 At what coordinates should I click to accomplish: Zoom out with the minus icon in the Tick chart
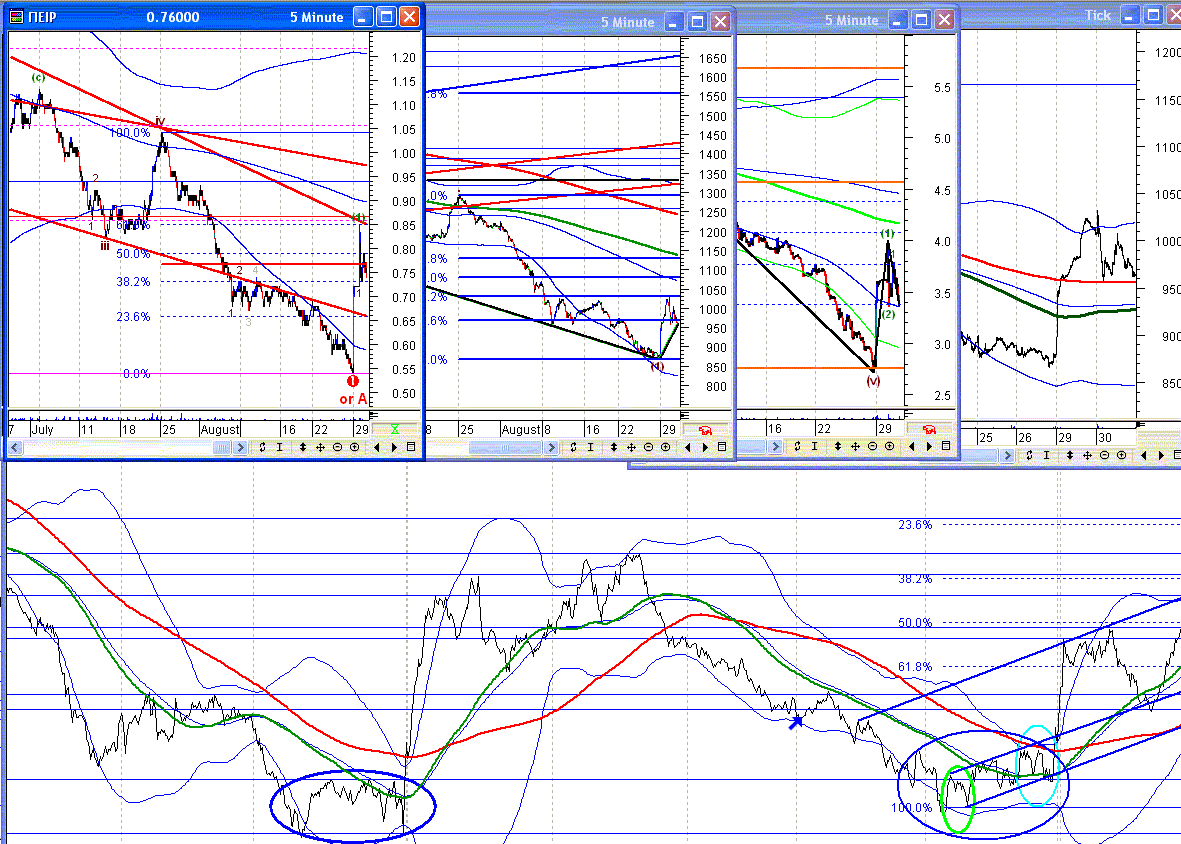coord(1104,456)
